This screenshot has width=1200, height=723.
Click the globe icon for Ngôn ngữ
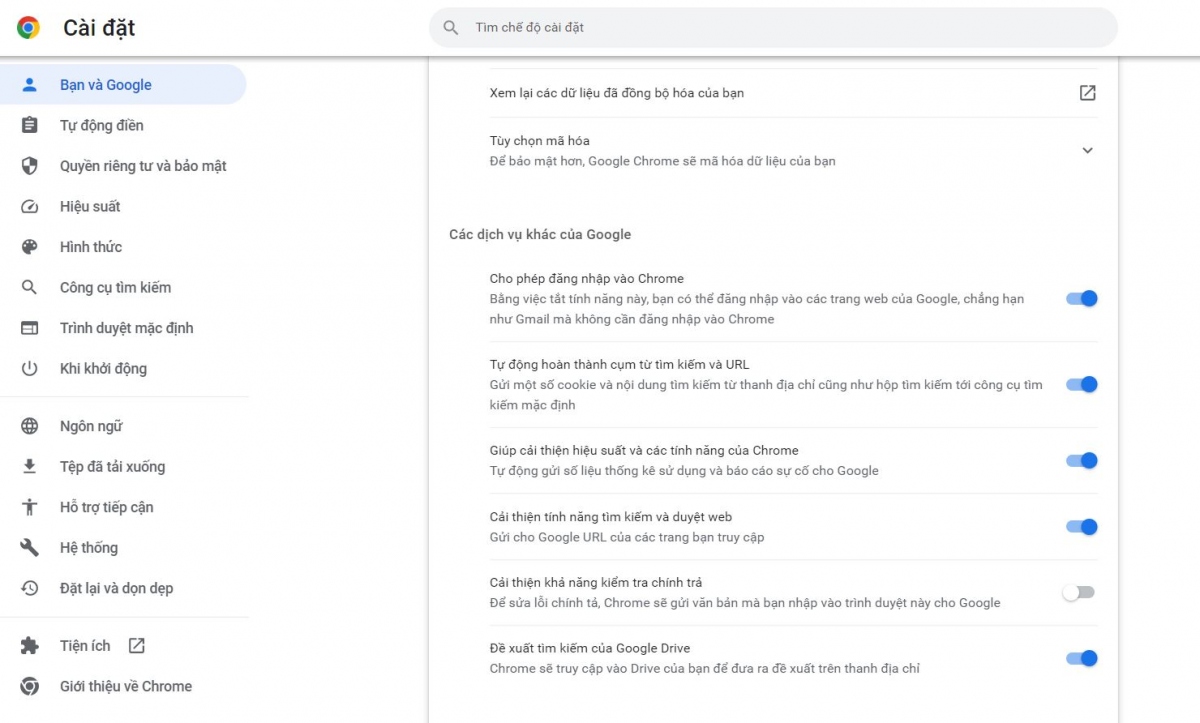click(x=30, y=426)
